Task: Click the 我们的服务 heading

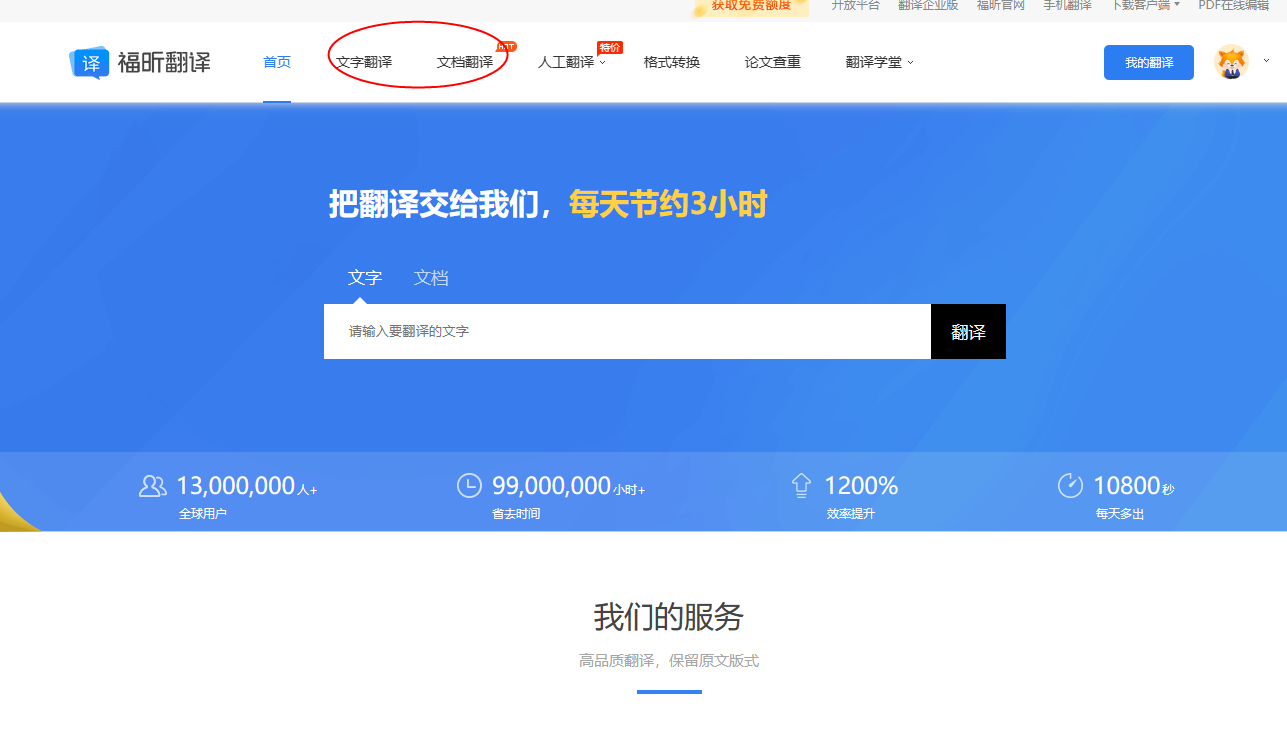Action: point(668,617)
